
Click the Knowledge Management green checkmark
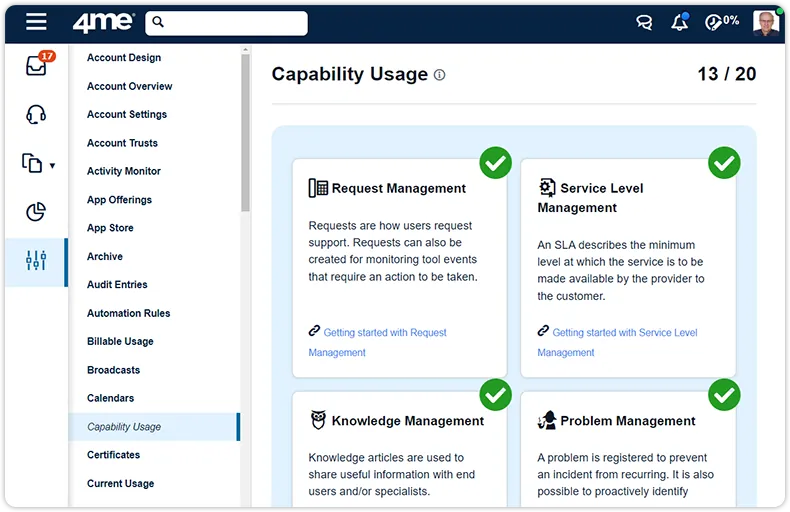(x=496, y=395)
